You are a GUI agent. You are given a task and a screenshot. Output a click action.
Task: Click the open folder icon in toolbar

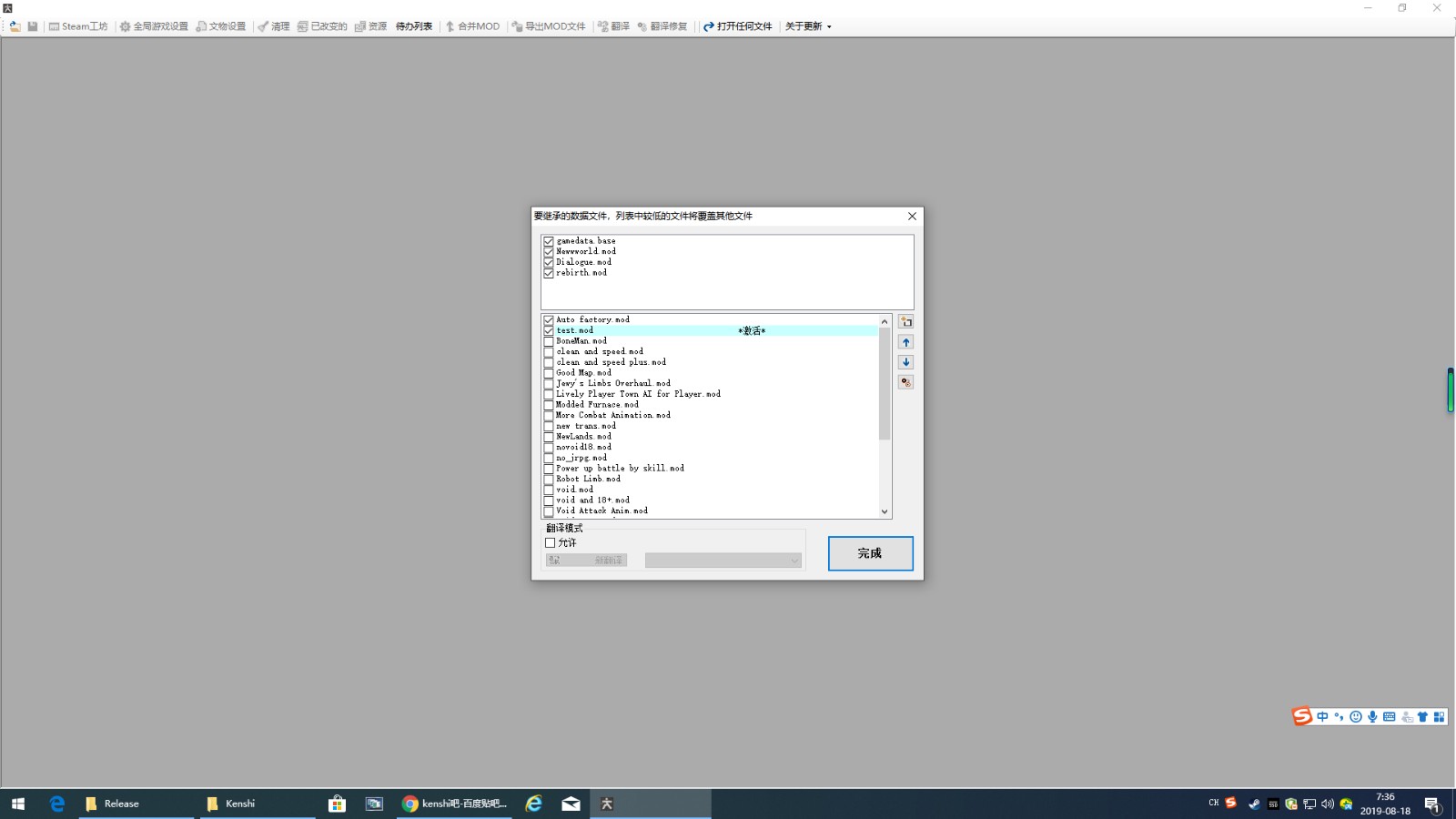(15, 26)
